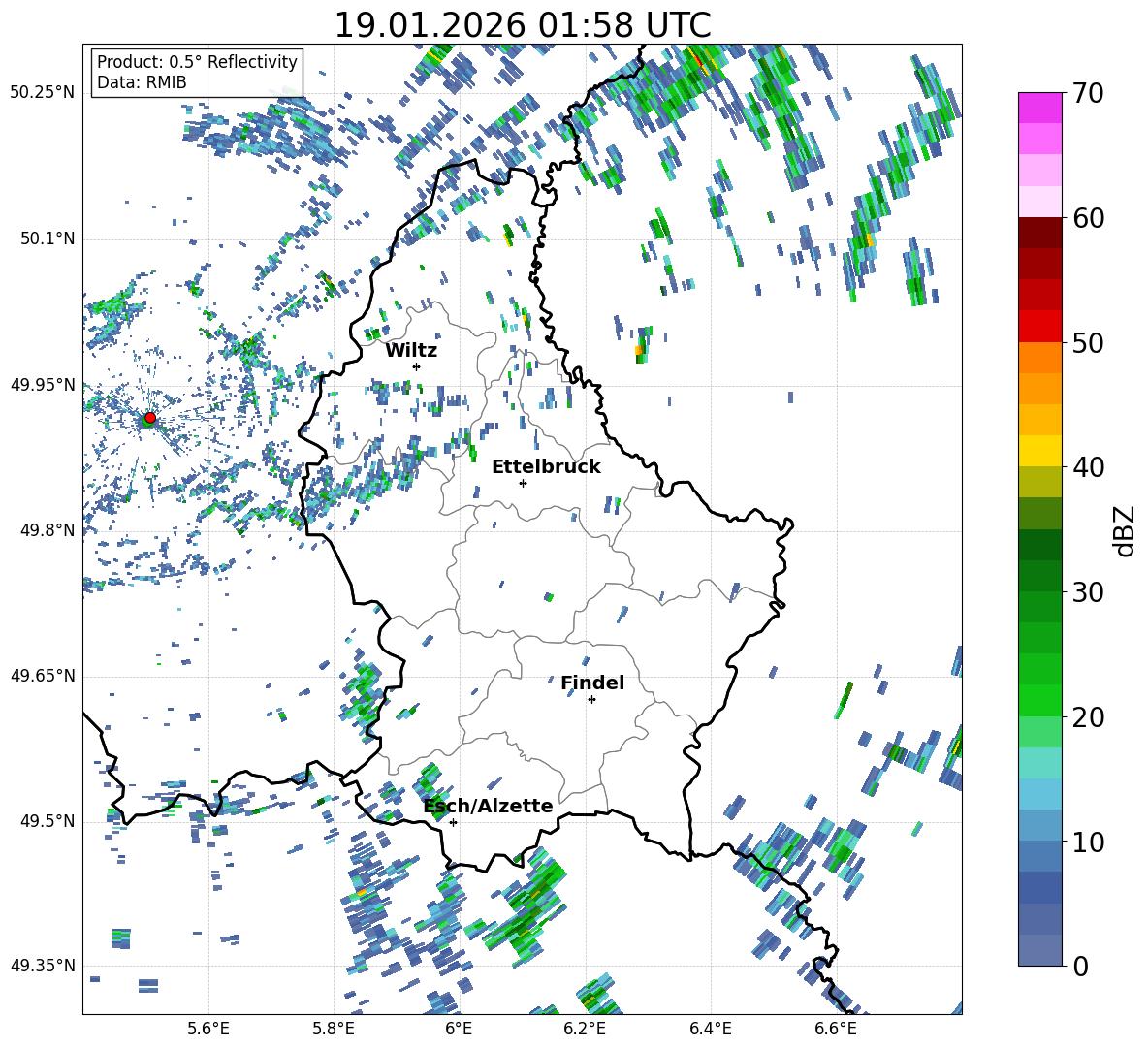
Task: Click the dBZ colorbar axis label
Action: pyautogui.click(x=1126, y=530)
